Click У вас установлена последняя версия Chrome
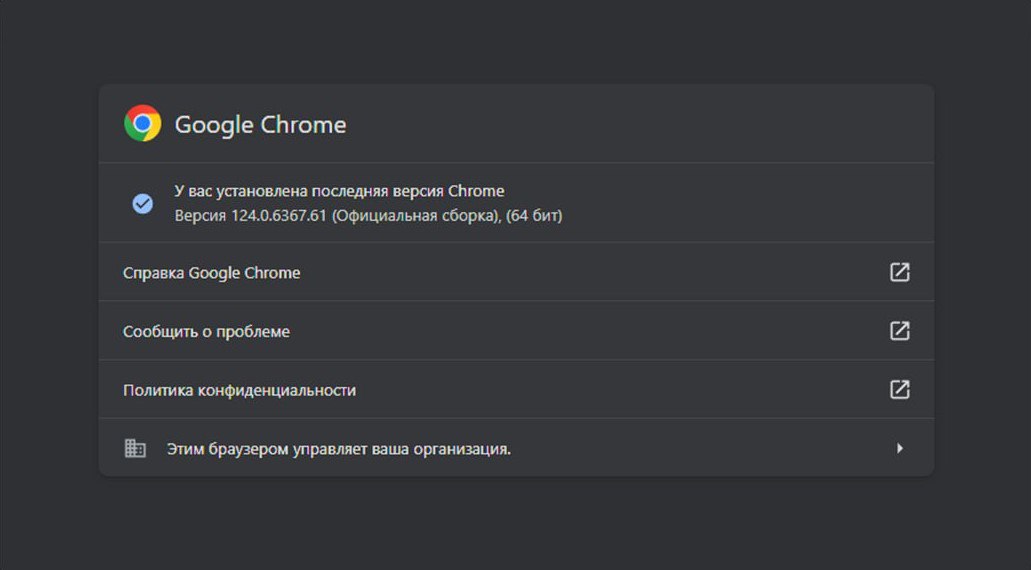 tap(339, 191)
